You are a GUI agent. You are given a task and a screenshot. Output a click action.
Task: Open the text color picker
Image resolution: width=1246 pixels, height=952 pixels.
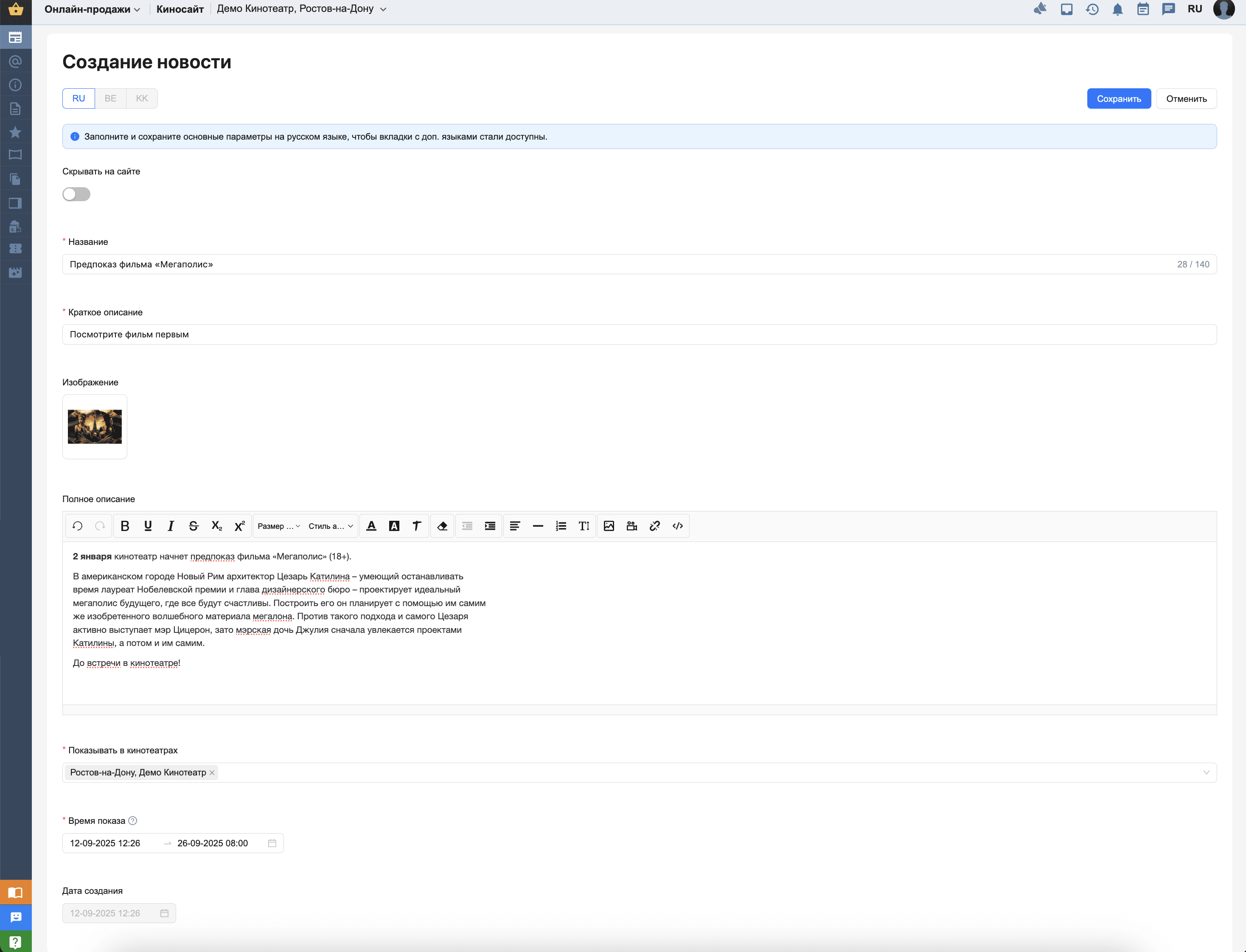371,526
